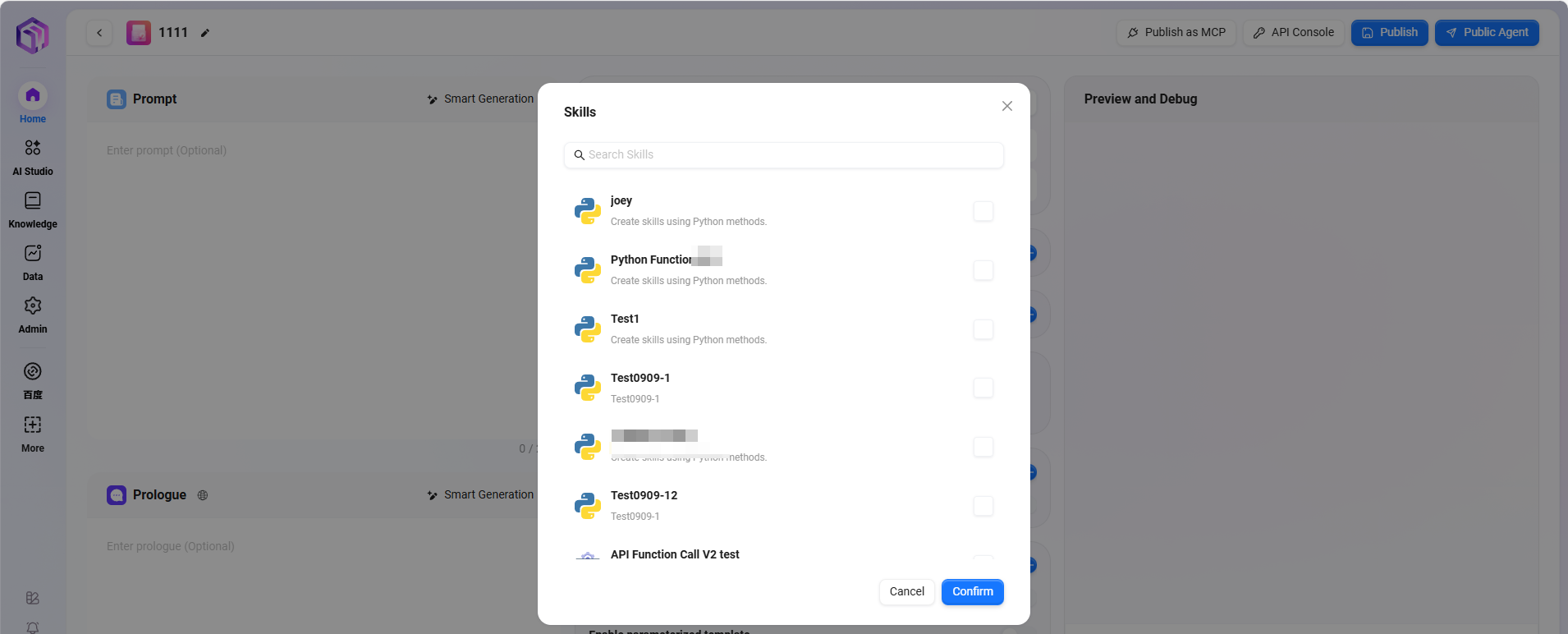The image size is (1568, 634).
Task: Select the Test0909-12 skill checkbox
Action: [983, 506]
